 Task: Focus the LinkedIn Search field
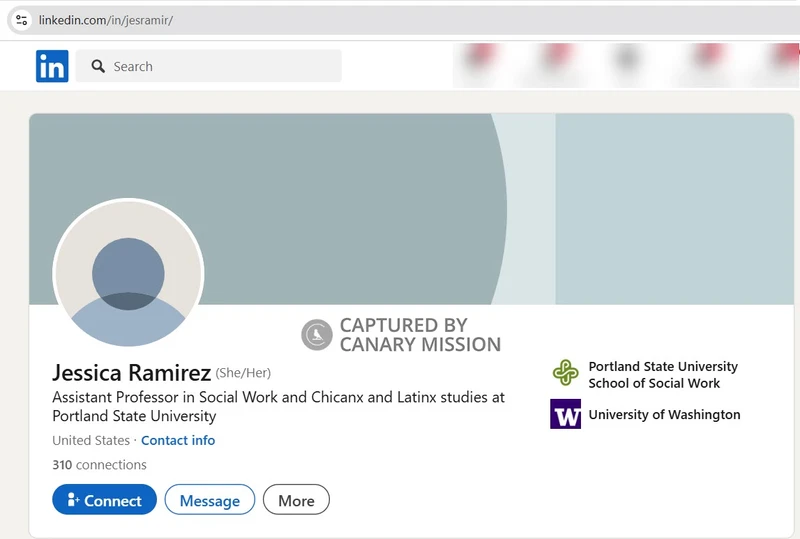(209, 66)
